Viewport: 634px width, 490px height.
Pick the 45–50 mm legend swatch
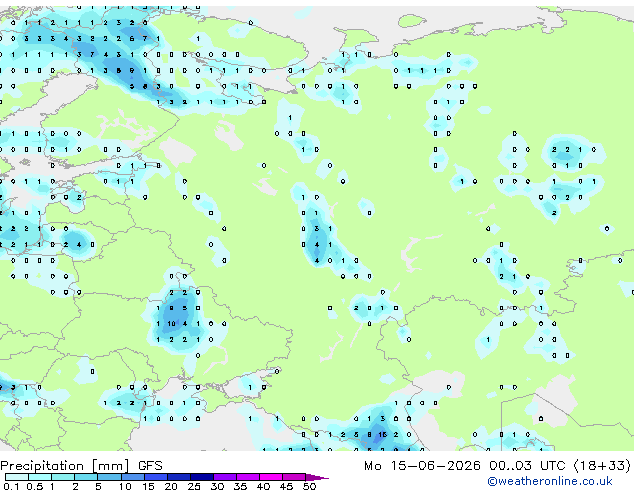(x=294, y=477)
